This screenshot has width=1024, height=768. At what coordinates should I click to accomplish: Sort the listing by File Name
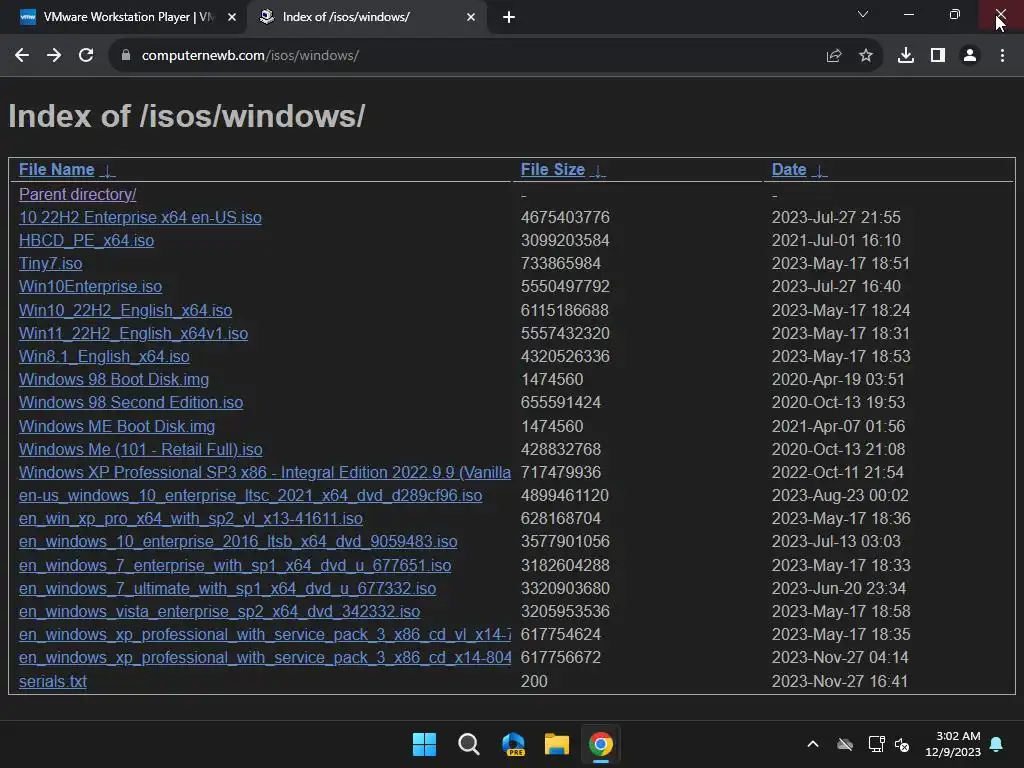[x=56, y=170]
